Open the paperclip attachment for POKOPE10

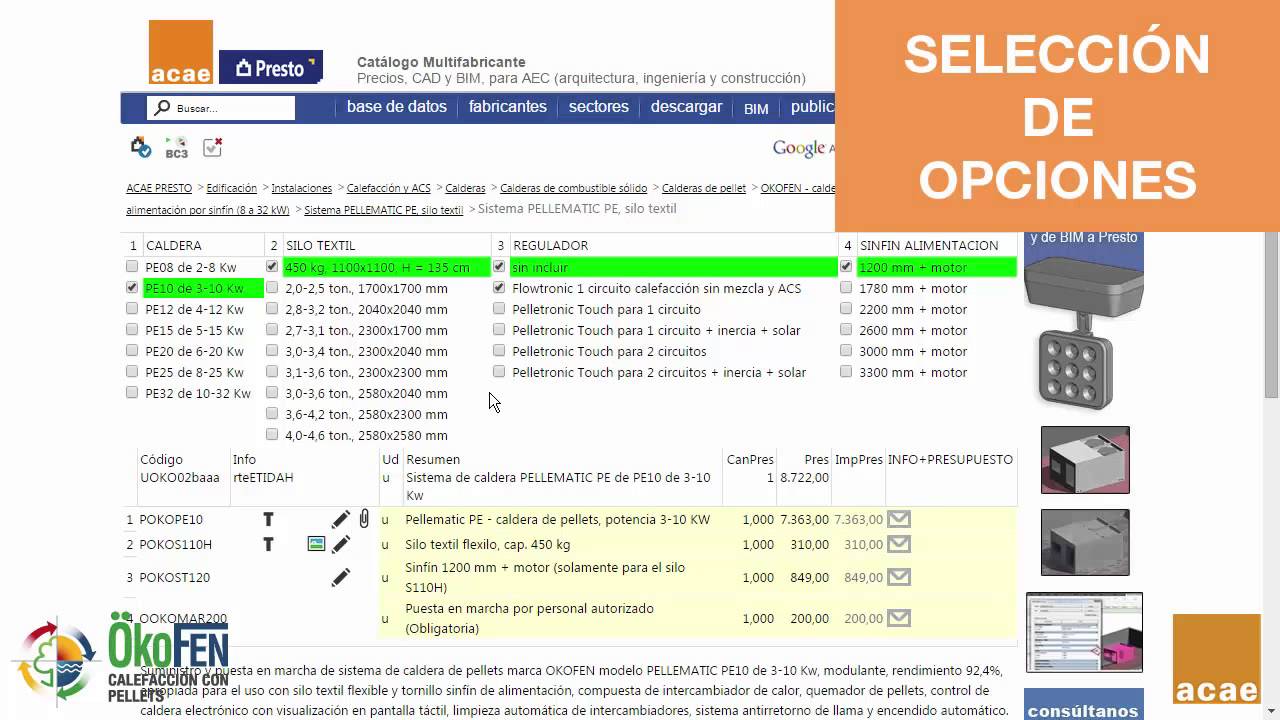pos(364,519)
